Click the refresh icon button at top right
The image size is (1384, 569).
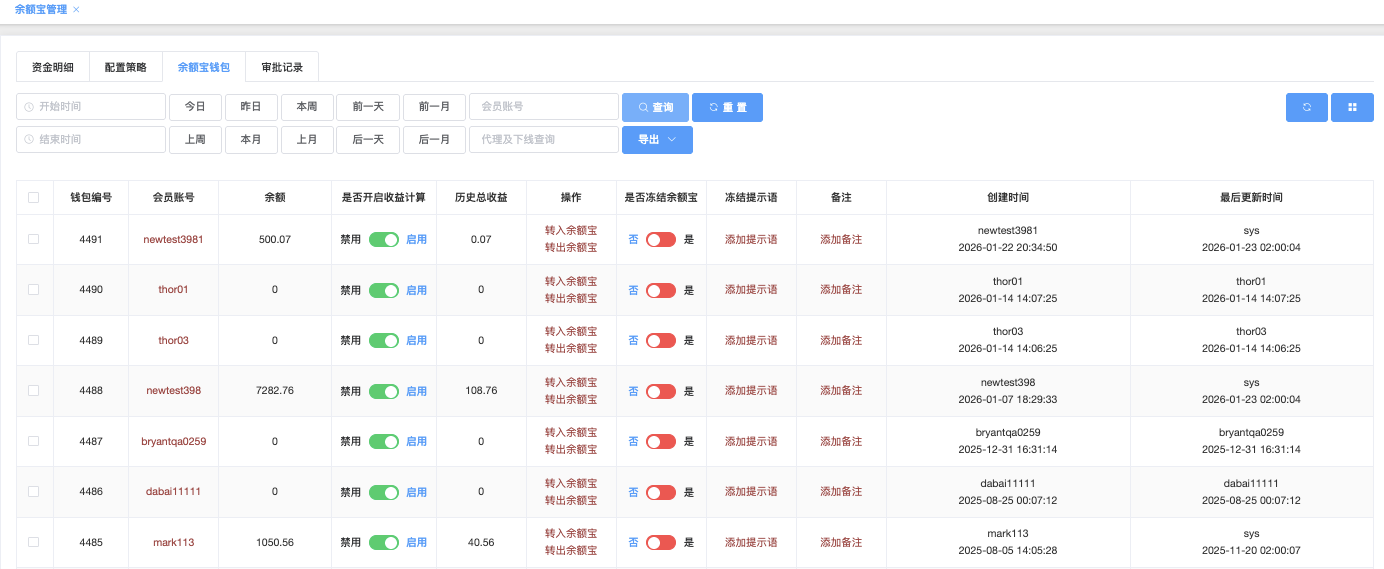pos(1306,107)
